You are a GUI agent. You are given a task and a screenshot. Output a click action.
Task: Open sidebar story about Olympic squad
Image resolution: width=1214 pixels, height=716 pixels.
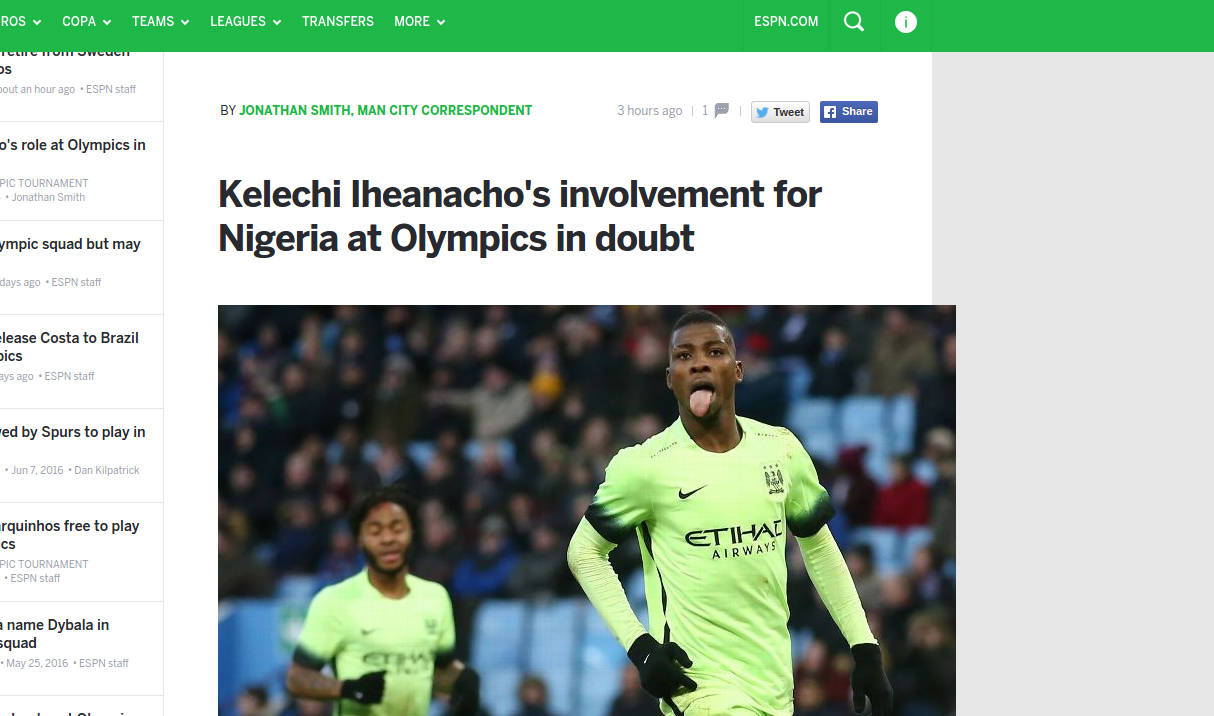pyautogui.click(x=70, y=244)
